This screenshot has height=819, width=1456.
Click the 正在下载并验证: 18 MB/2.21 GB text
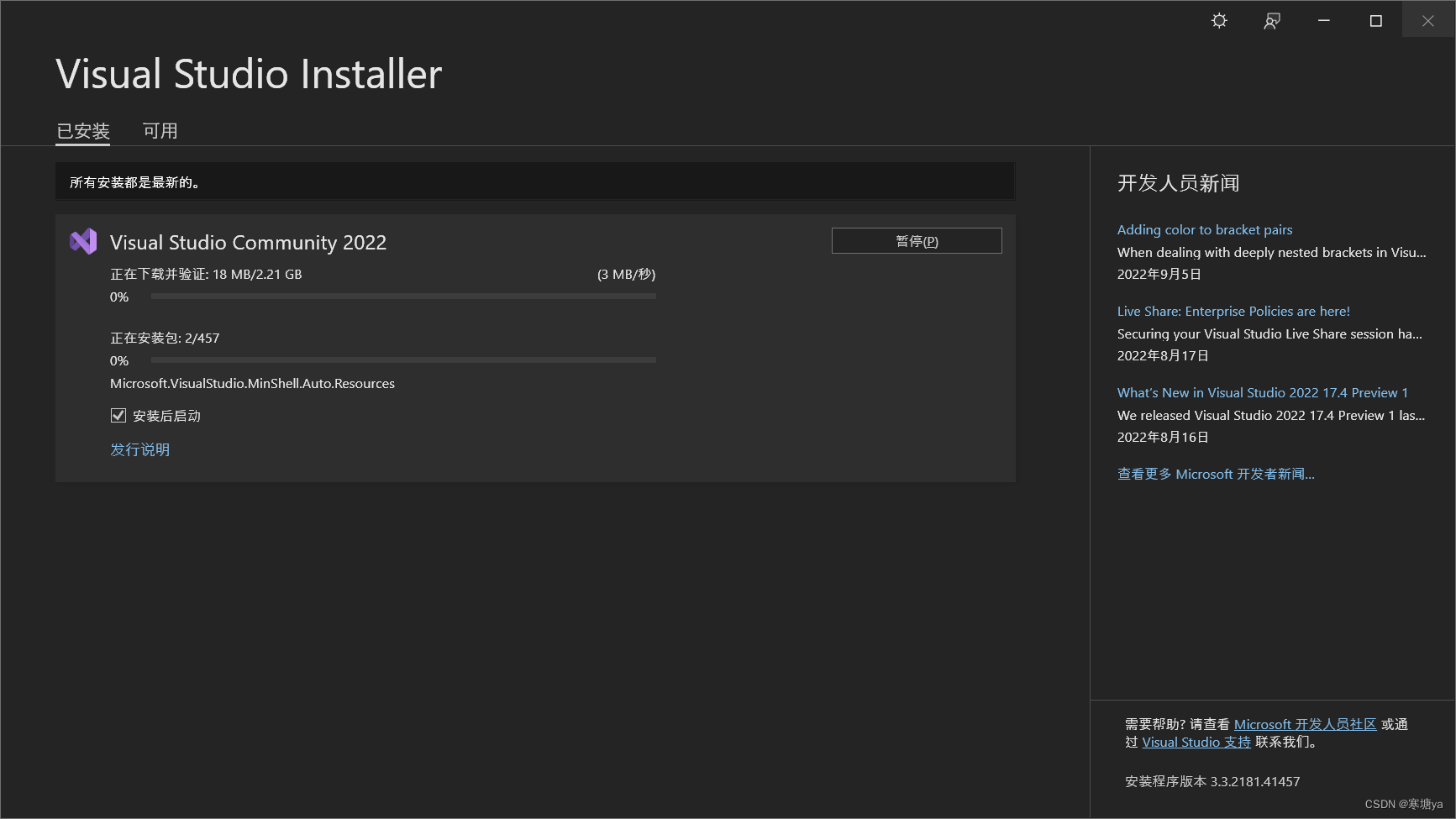(x=206, y=274)
